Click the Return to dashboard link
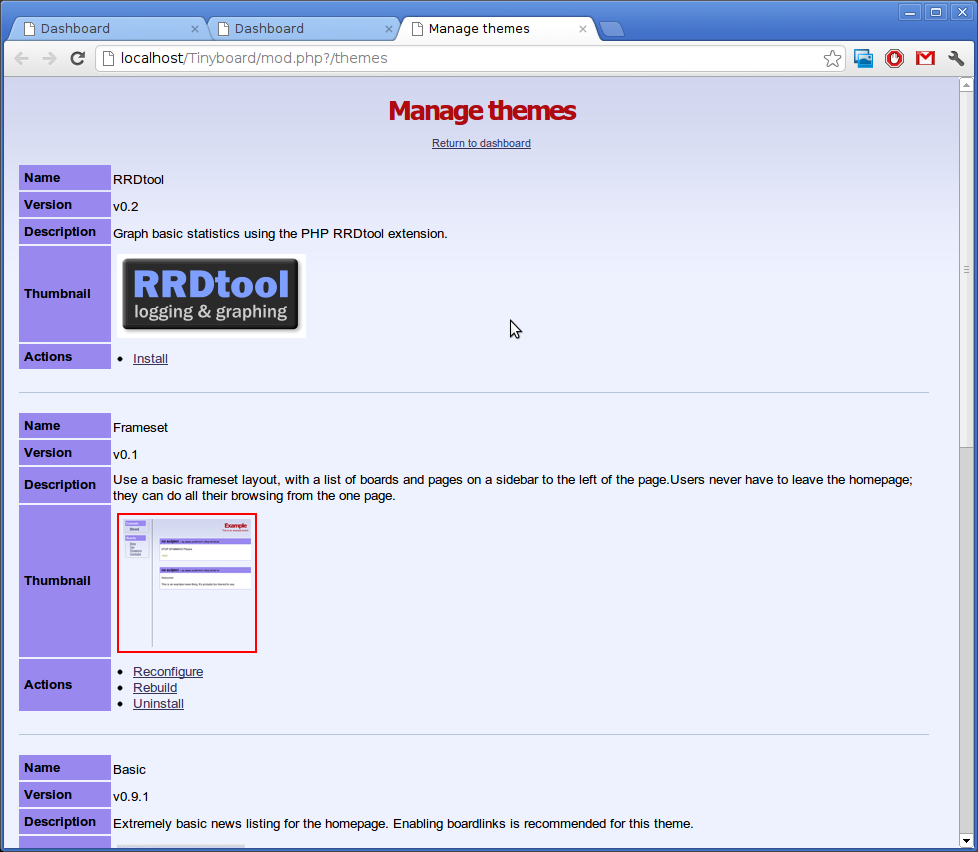Image resolution: width=978 pixels, height=852 pixels. point(481,143)
